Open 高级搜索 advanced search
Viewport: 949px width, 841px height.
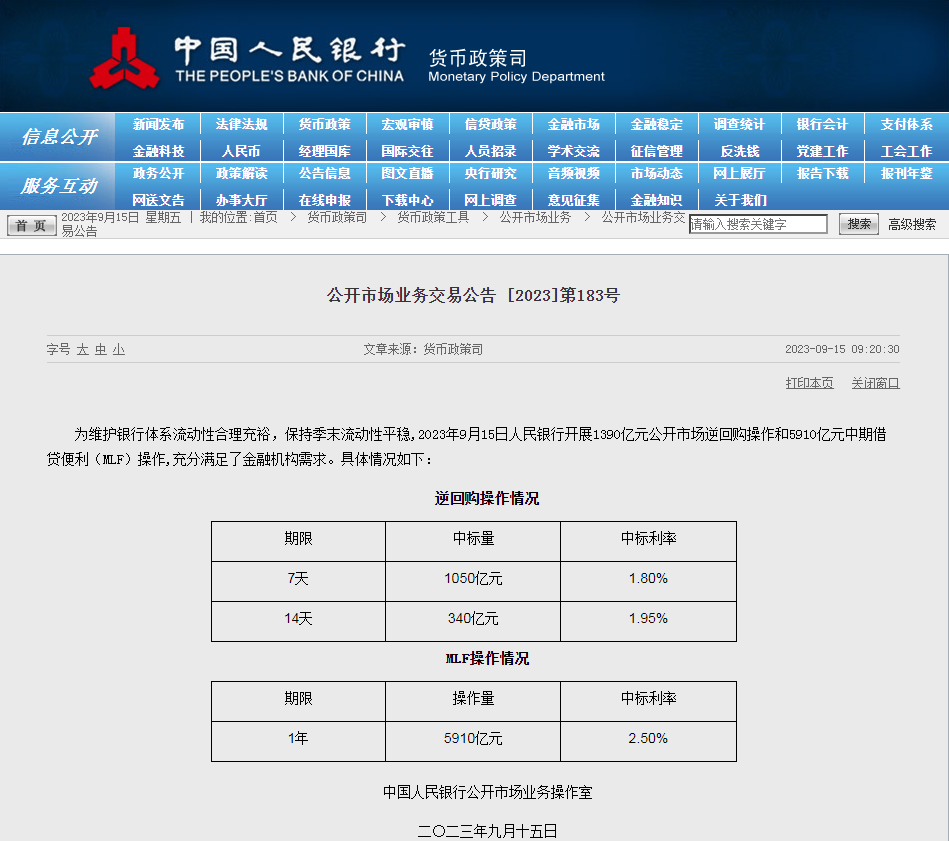[912, 225]
